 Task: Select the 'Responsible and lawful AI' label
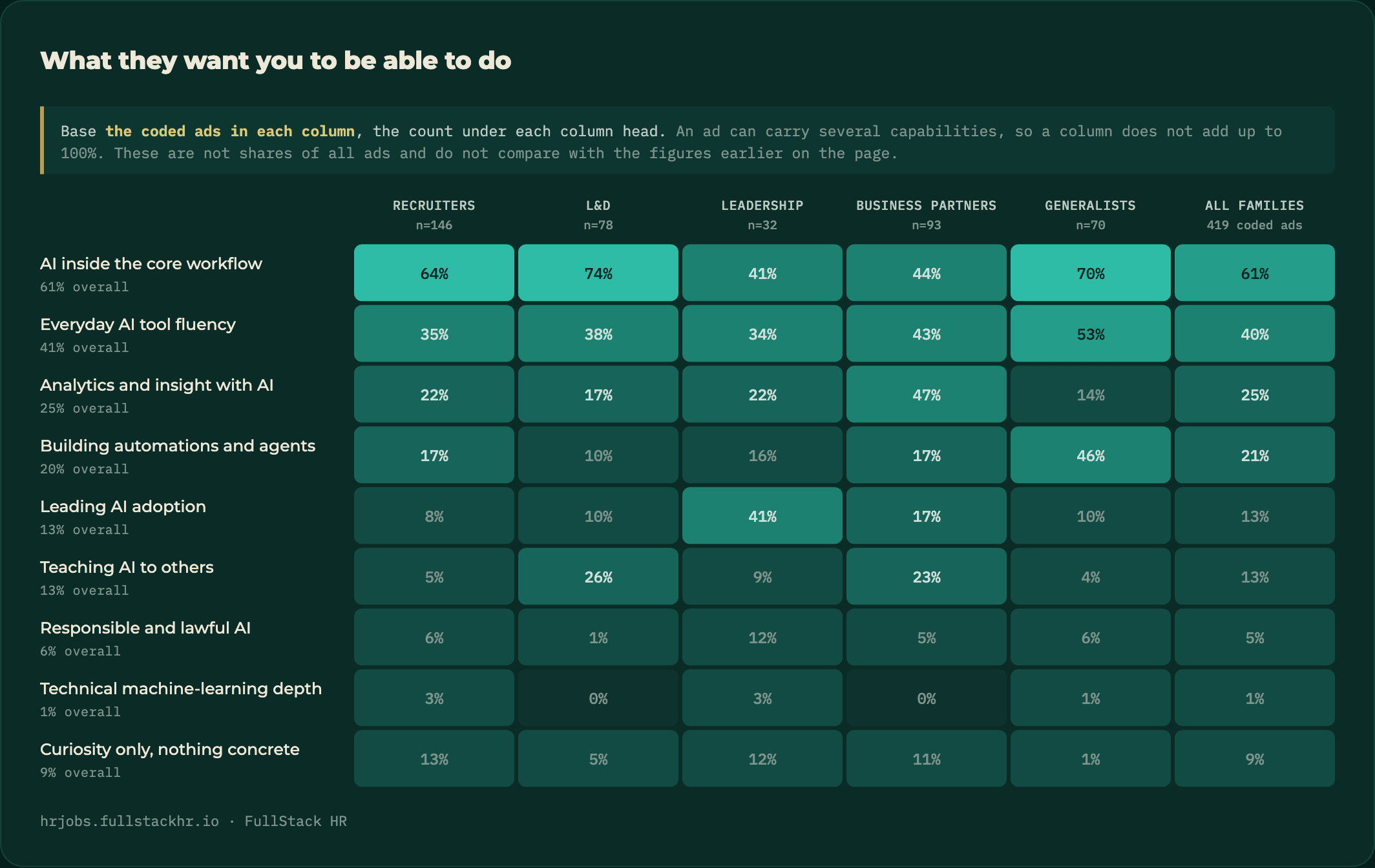click(x=145, y=628)
